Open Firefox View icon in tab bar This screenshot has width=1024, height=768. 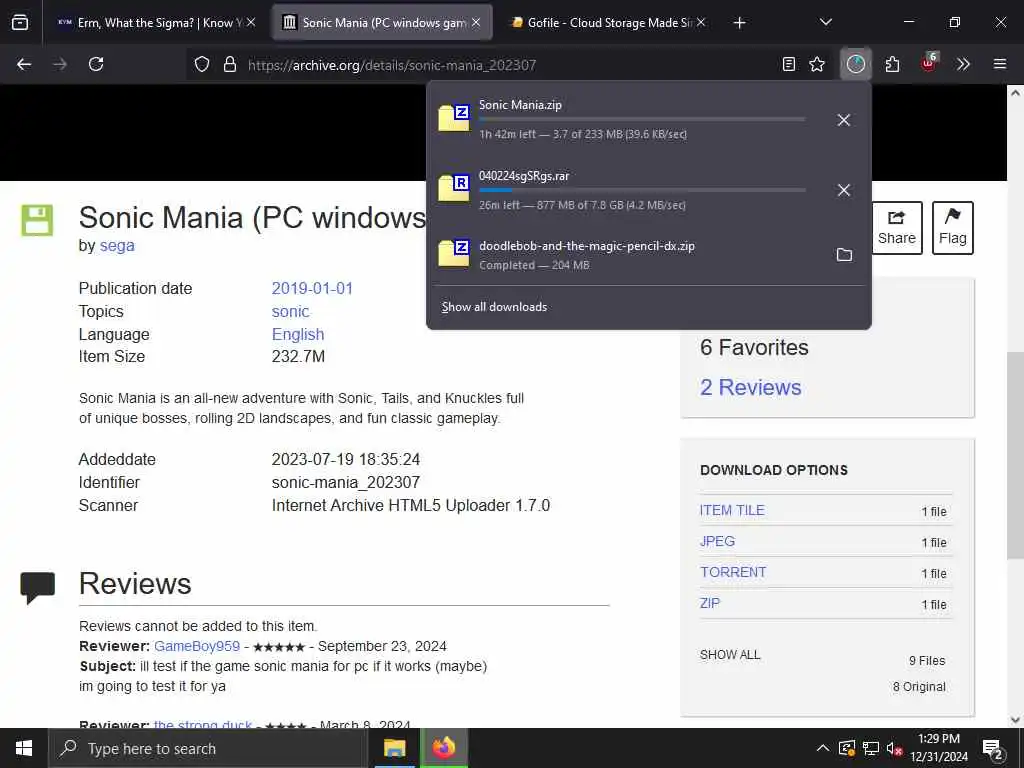click(20, 22)
